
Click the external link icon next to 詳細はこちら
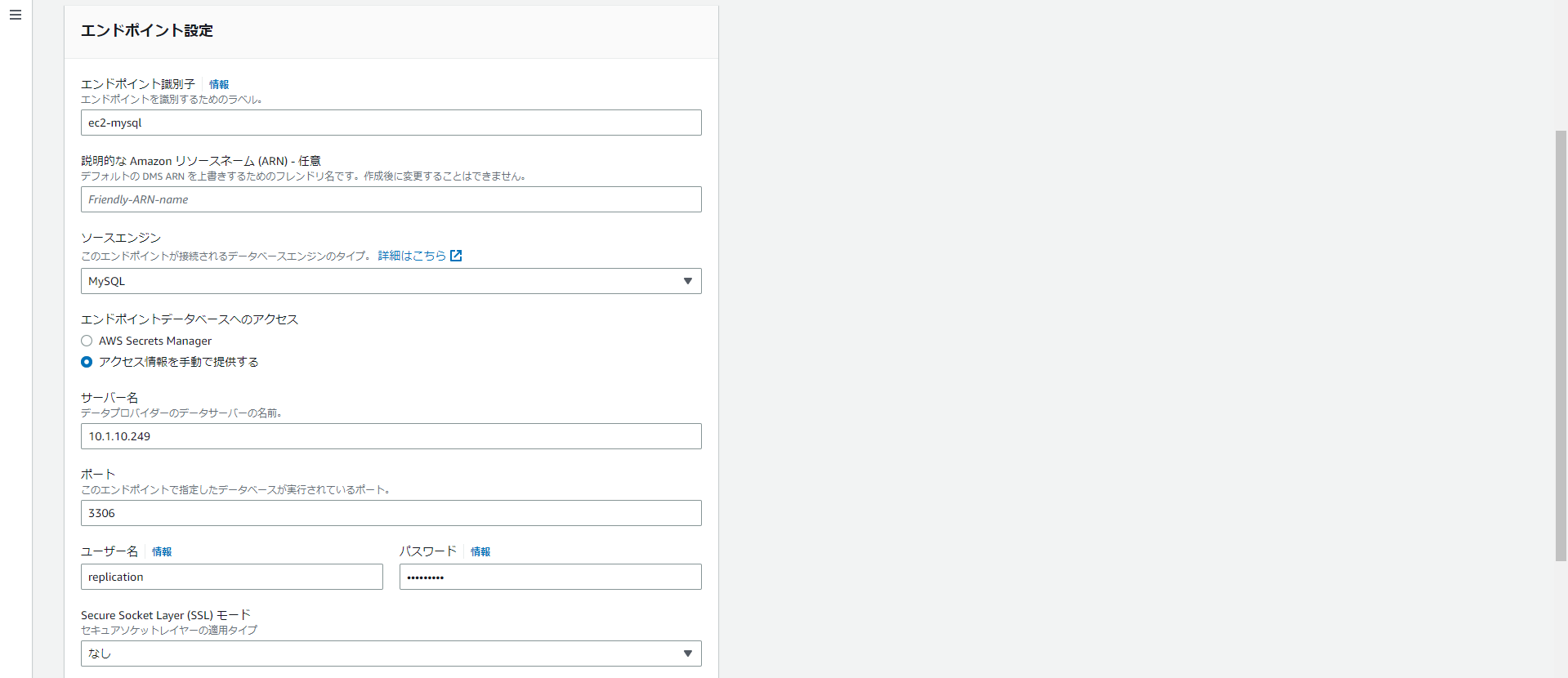pyautogui.click(x=456, y=256)
